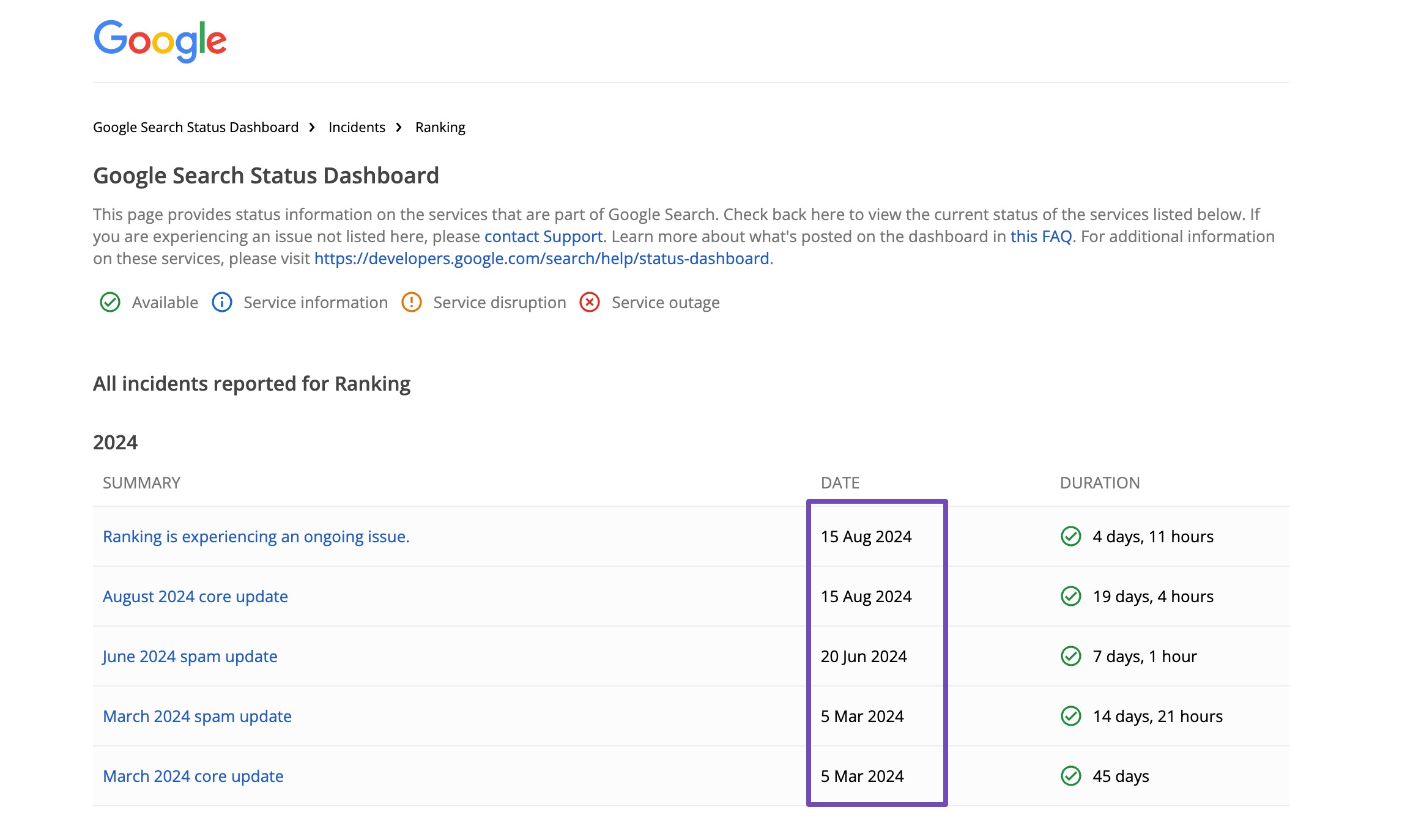
Task: Click the Available legend label
Action: pos(165,302)
